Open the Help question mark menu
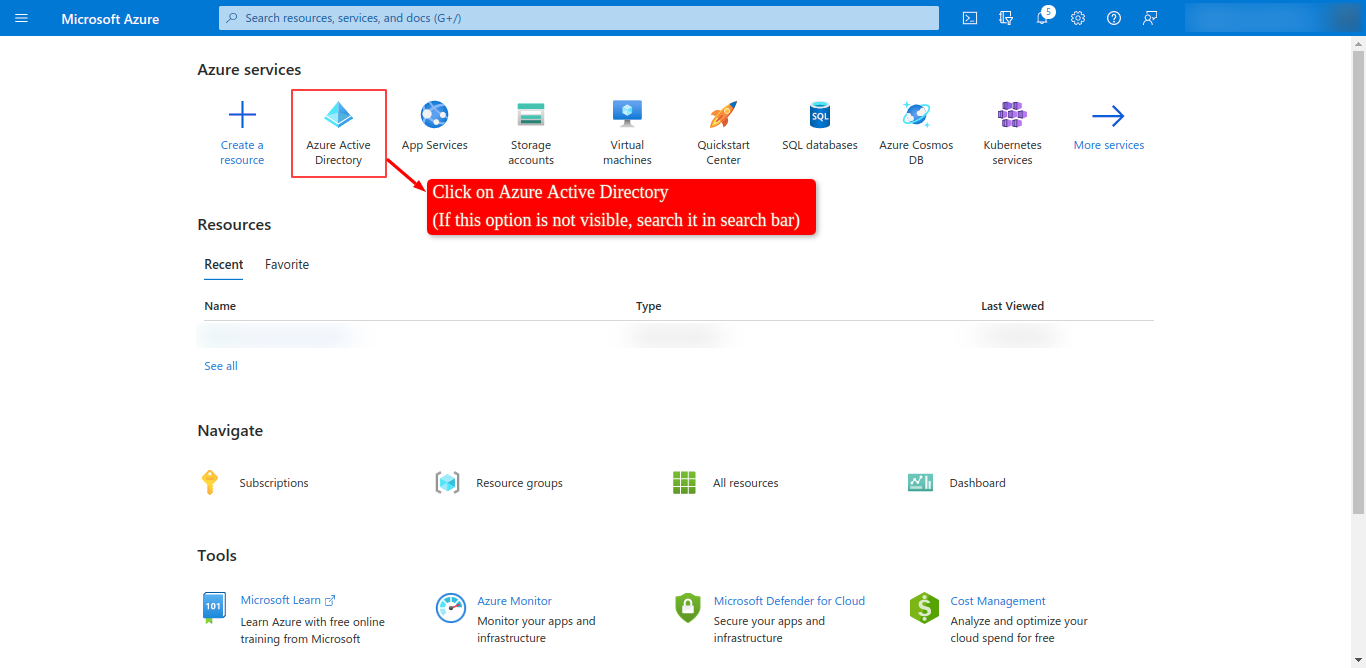The width and height of the screenshot is (1366, 668). [1114, 18]
